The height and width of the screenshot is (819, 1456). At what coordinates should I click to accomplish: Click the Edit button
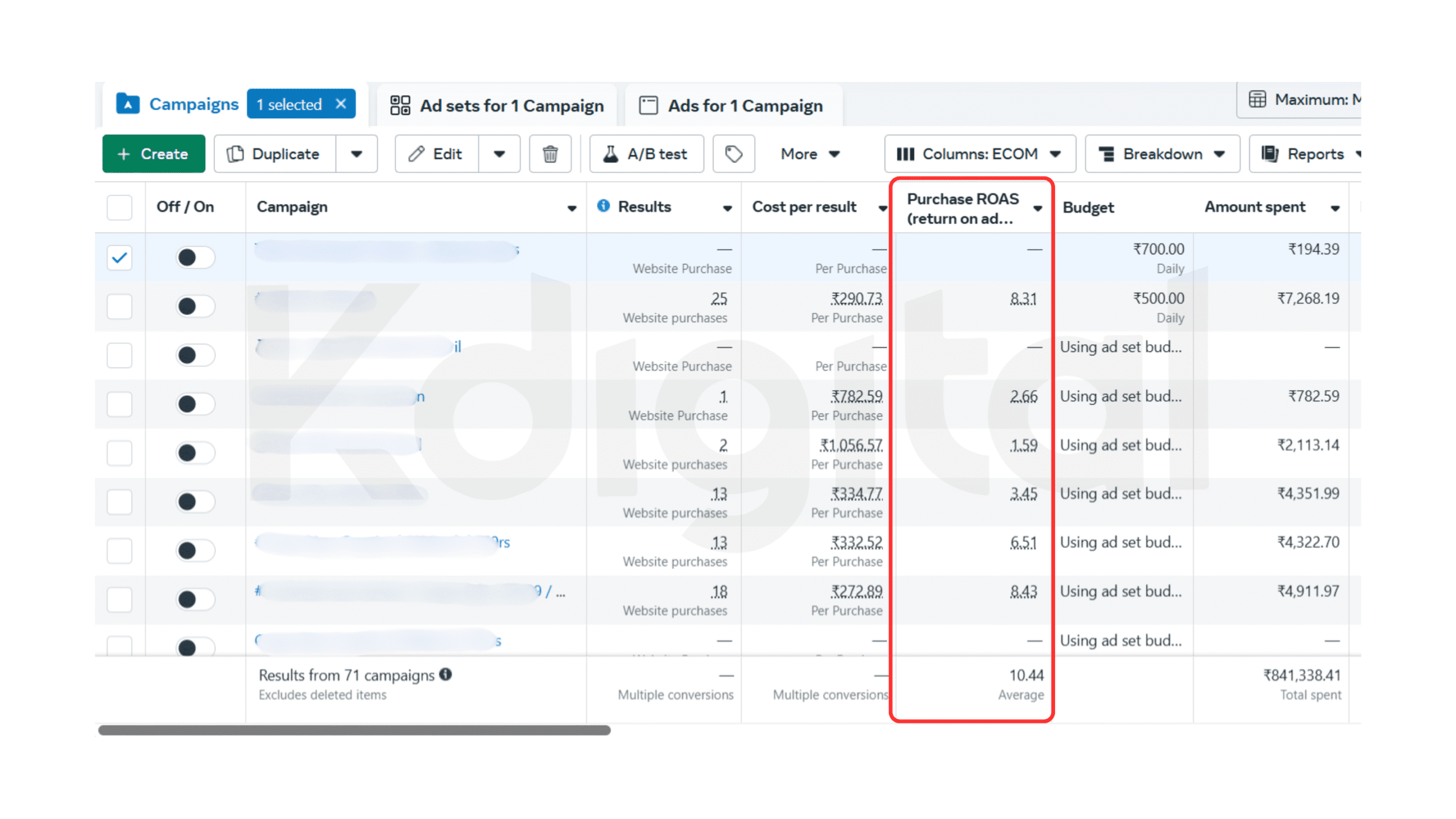point(436,154)
